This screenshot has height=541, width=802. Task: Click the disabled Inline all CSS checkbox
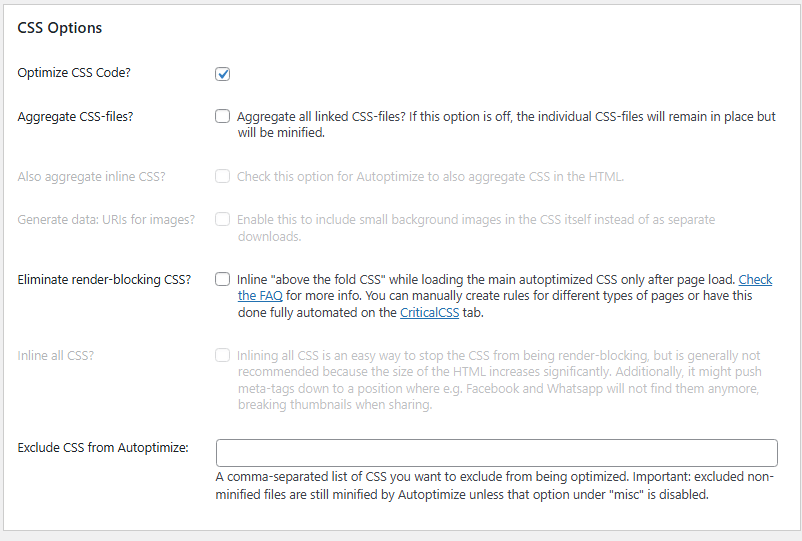(223, 355)
